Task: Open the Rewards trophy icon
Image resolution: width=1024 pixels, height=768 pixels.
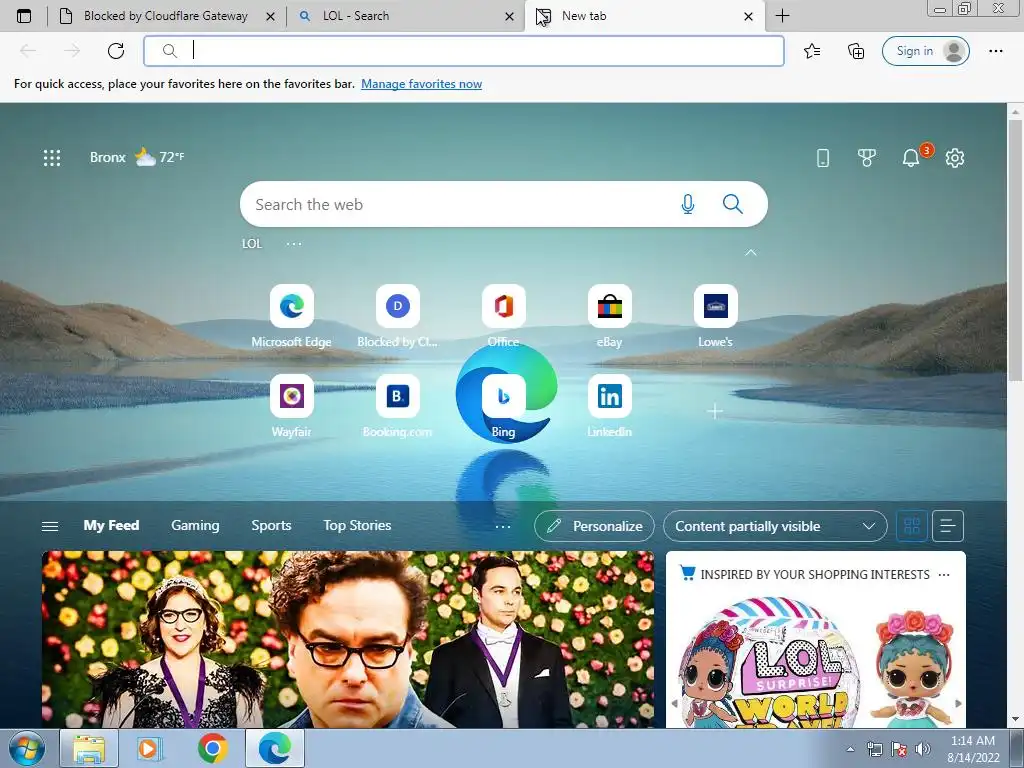Action: click(x=867, y=157)
